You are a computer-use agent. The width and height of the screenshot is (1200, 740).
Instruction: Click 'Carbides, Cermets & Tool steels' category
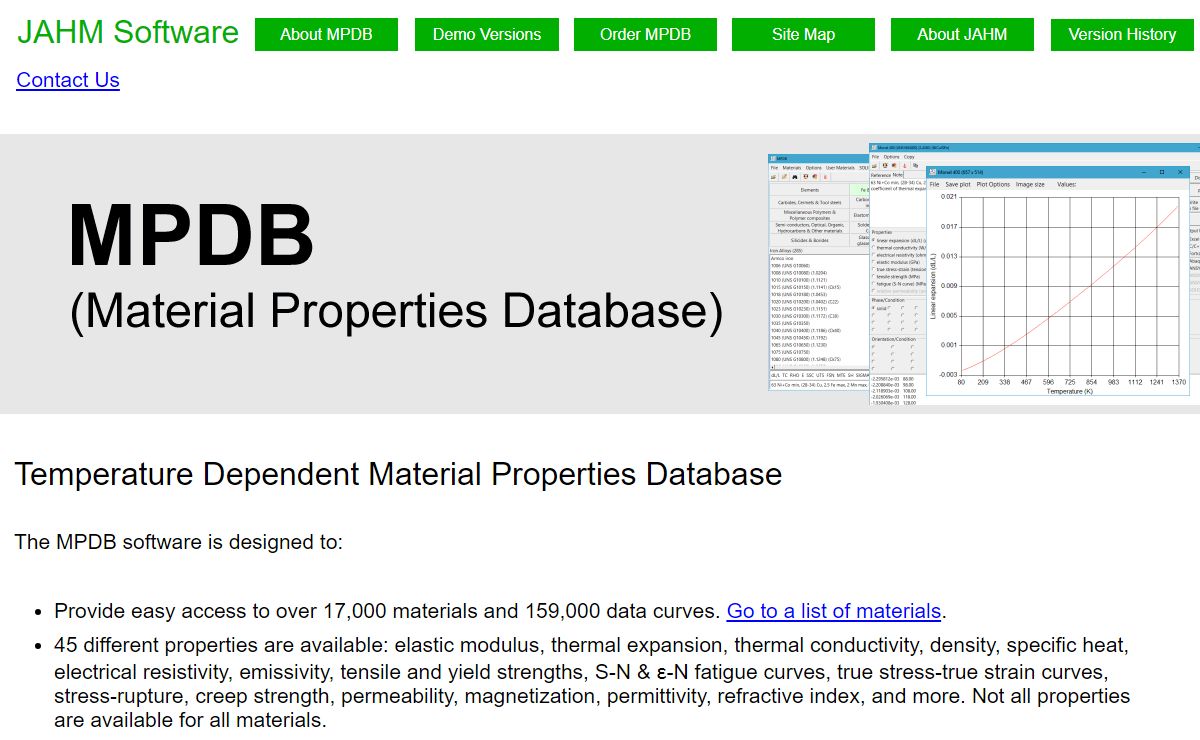809,202
